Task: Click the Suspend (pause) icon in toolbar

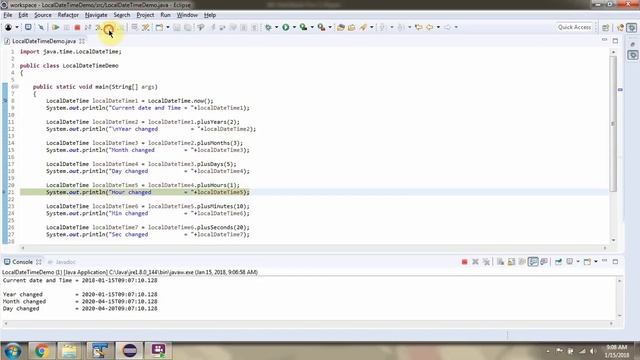Action: 67,27
